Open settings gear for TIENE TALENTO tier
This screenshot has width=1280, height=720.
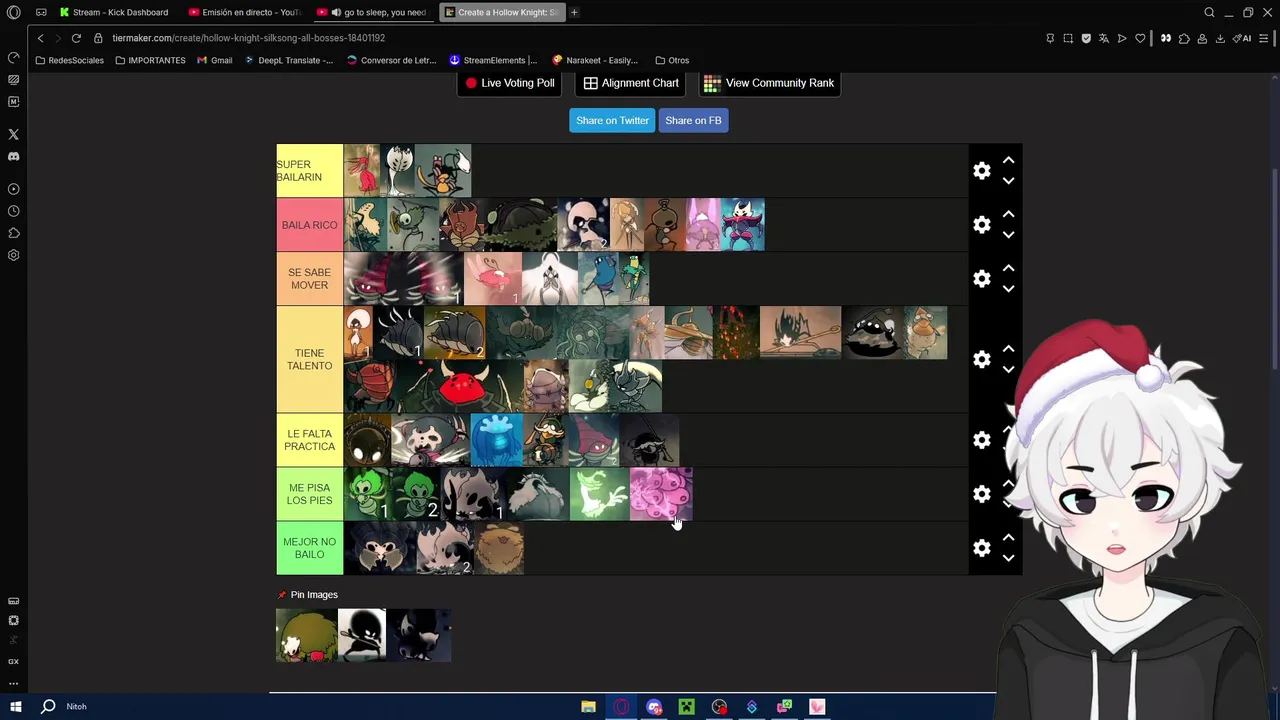pos(982,359)
